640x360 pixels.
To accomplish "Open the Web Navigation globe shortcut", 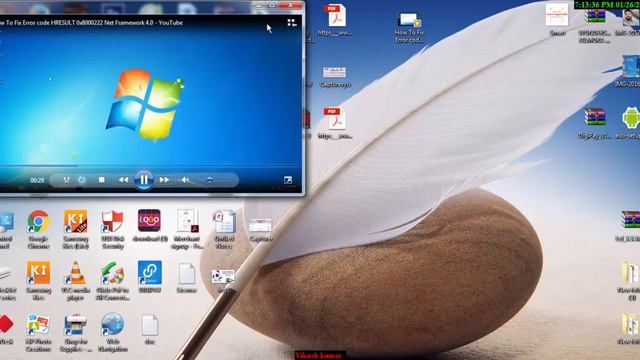I will [113, 332].
